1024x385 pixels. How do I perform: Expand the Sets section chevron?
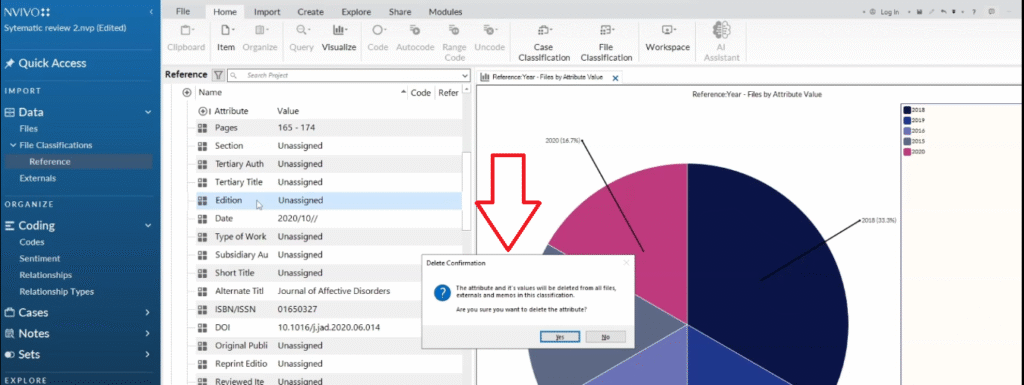click(x=148, y=354)
